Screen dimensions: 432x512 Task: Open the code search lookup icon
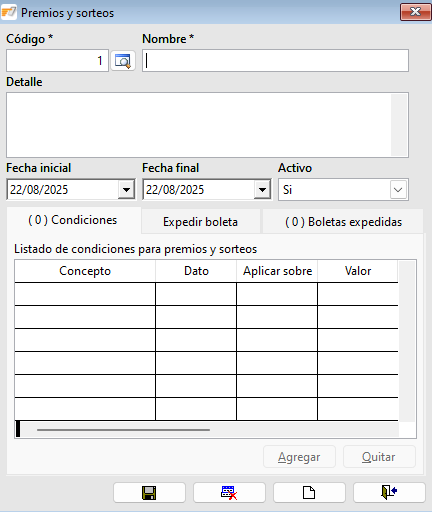tap(123, 61)
